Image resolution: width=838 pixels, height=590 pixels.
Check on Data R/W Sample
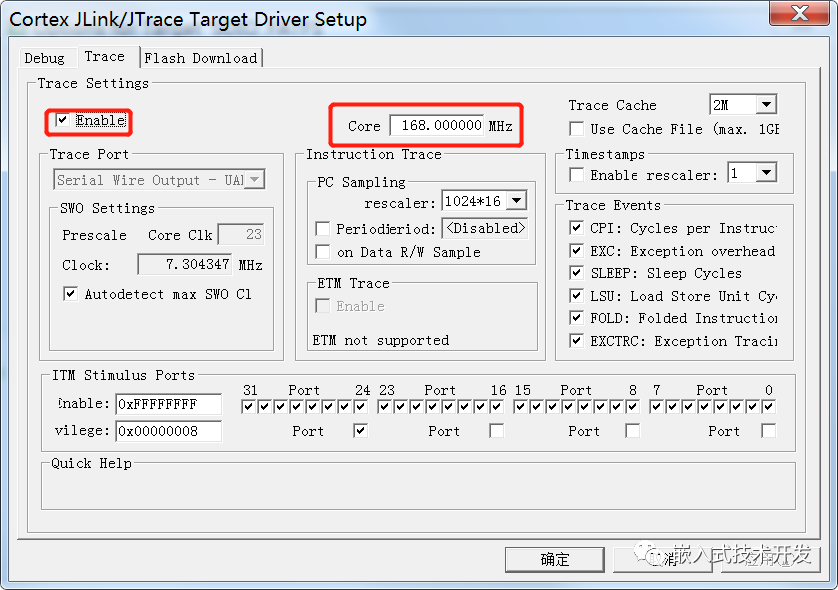pos(322,252)
